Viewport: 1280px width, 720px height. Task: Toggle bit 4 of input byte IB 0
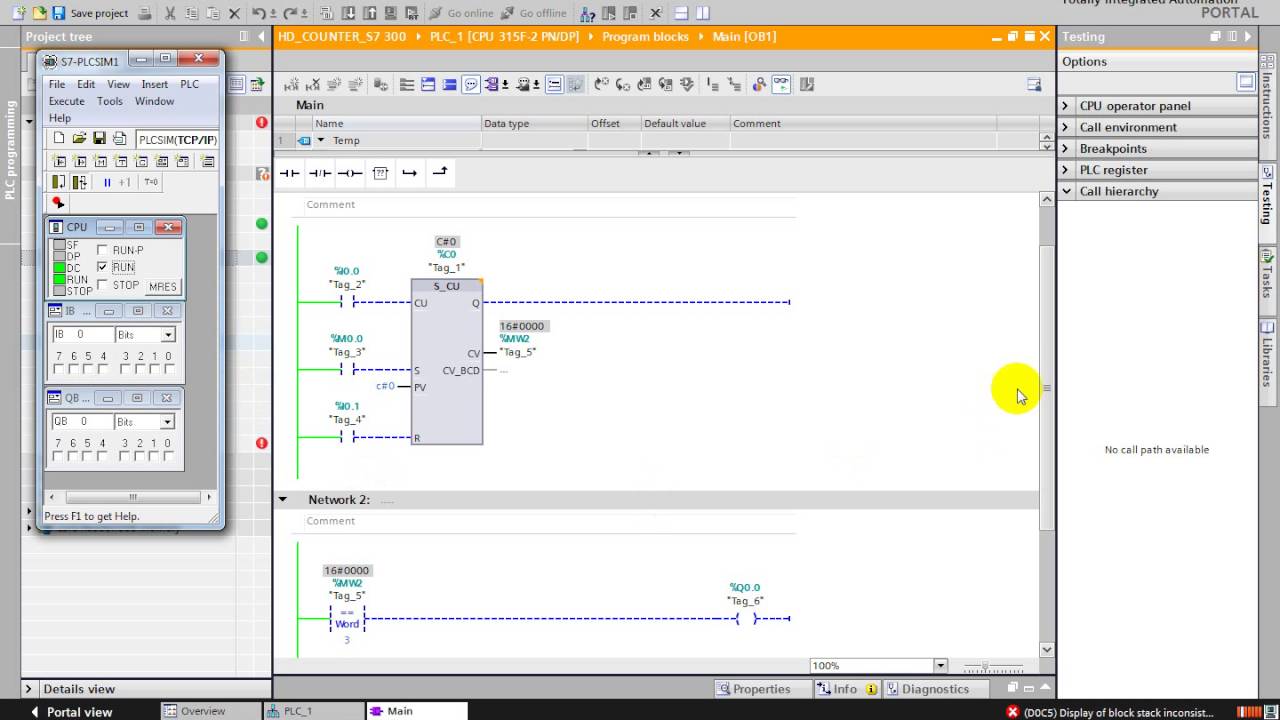[x=103, y=369]
